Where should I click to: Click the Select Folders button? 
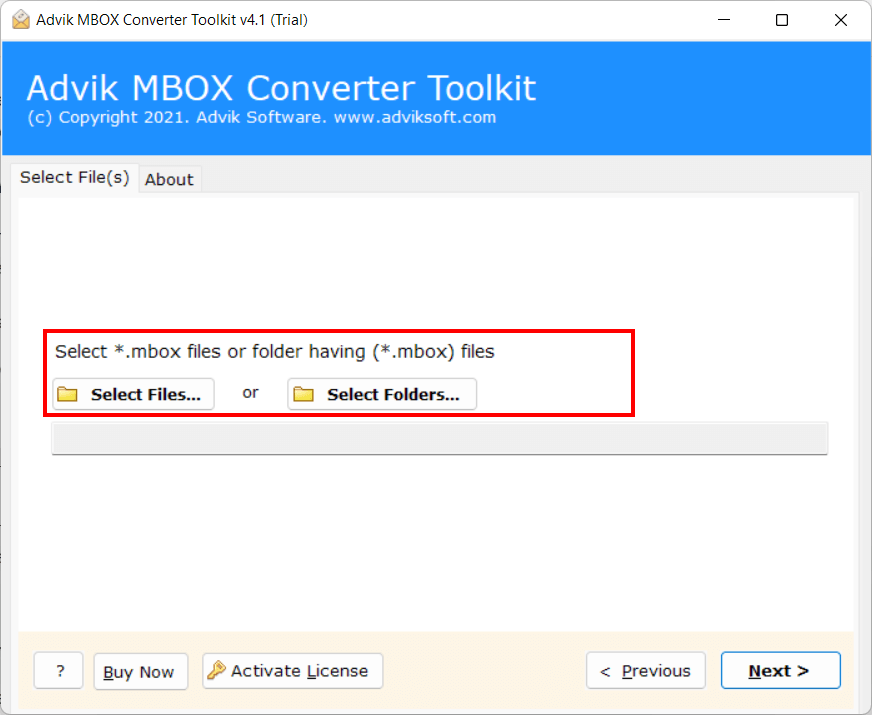(x=382, y=394)
